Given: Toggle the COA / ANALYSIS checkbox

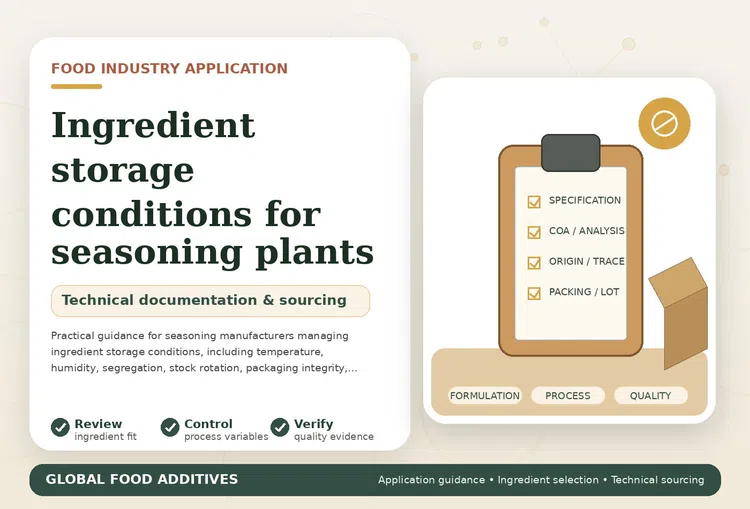Looking at the screenshot, I should point(534,232).
